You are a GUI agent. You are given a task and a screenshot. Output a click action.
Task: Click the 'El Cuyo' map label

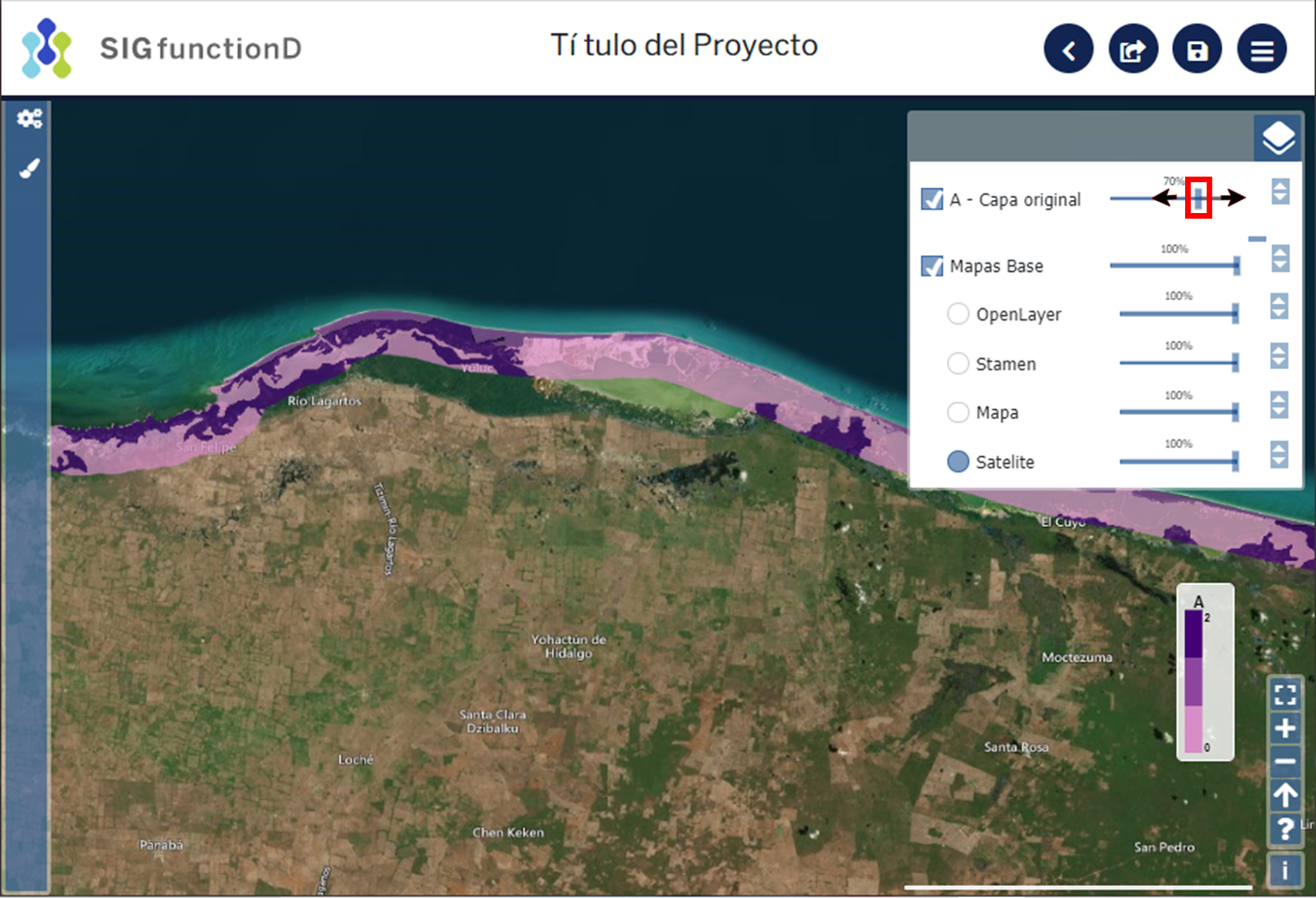(x=1063, y=522)
